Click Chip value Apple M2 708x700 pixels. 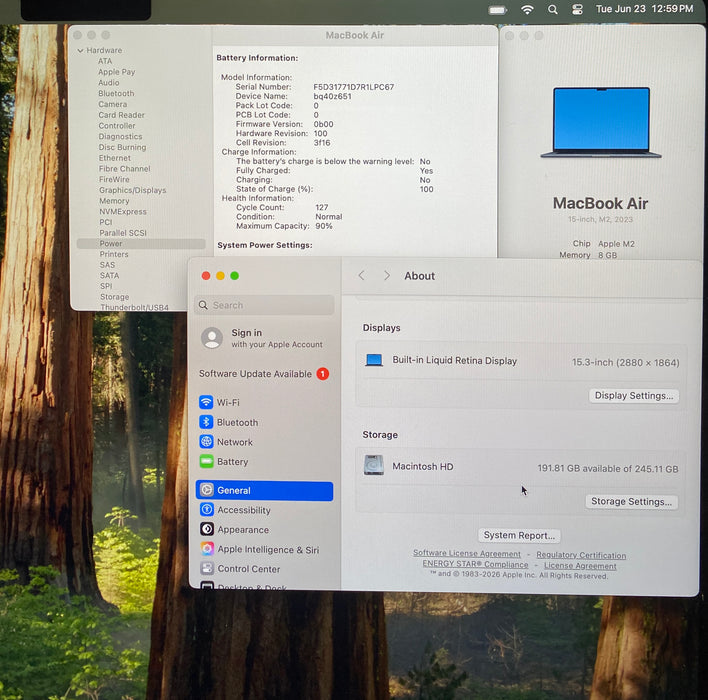[x=616, y=244]
